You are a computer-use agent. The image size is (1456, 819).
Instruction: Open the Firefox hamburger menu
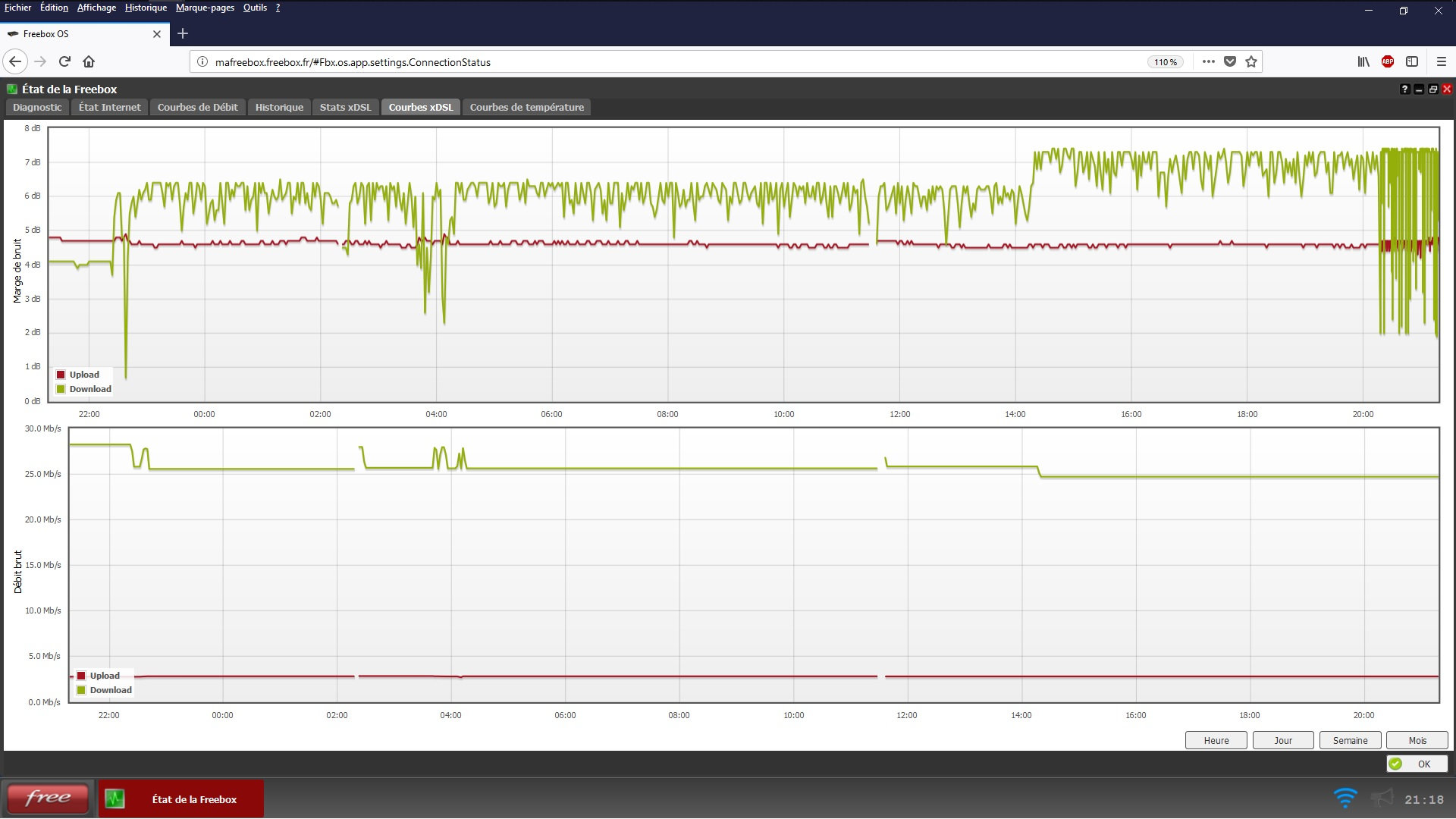[x=1441, y=61]
